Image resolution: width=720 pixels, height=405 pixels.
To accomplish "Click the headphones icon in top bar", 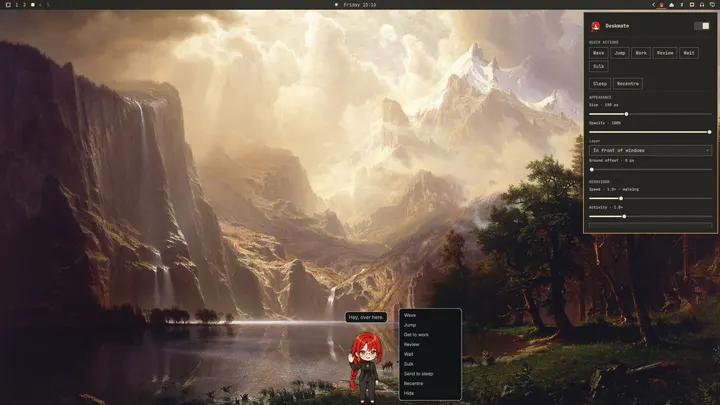I will 702,5.
